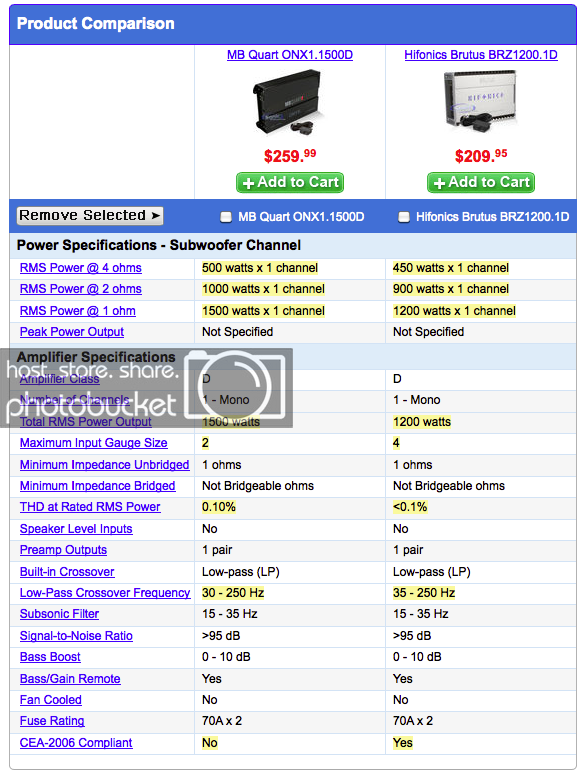The height and width of the screenshot is (776, 587).
Task: Open the Subsonic Filter link
Action: coord(59,614)
